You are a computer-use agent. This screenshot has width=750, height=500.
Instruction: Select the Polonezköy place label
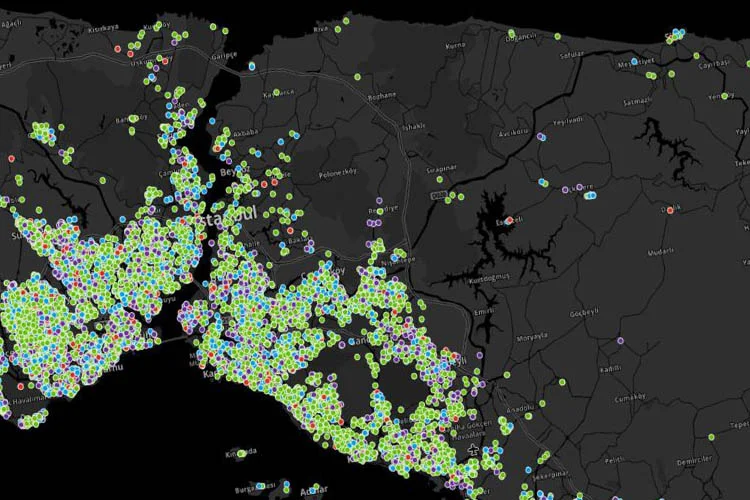point(336,172)
